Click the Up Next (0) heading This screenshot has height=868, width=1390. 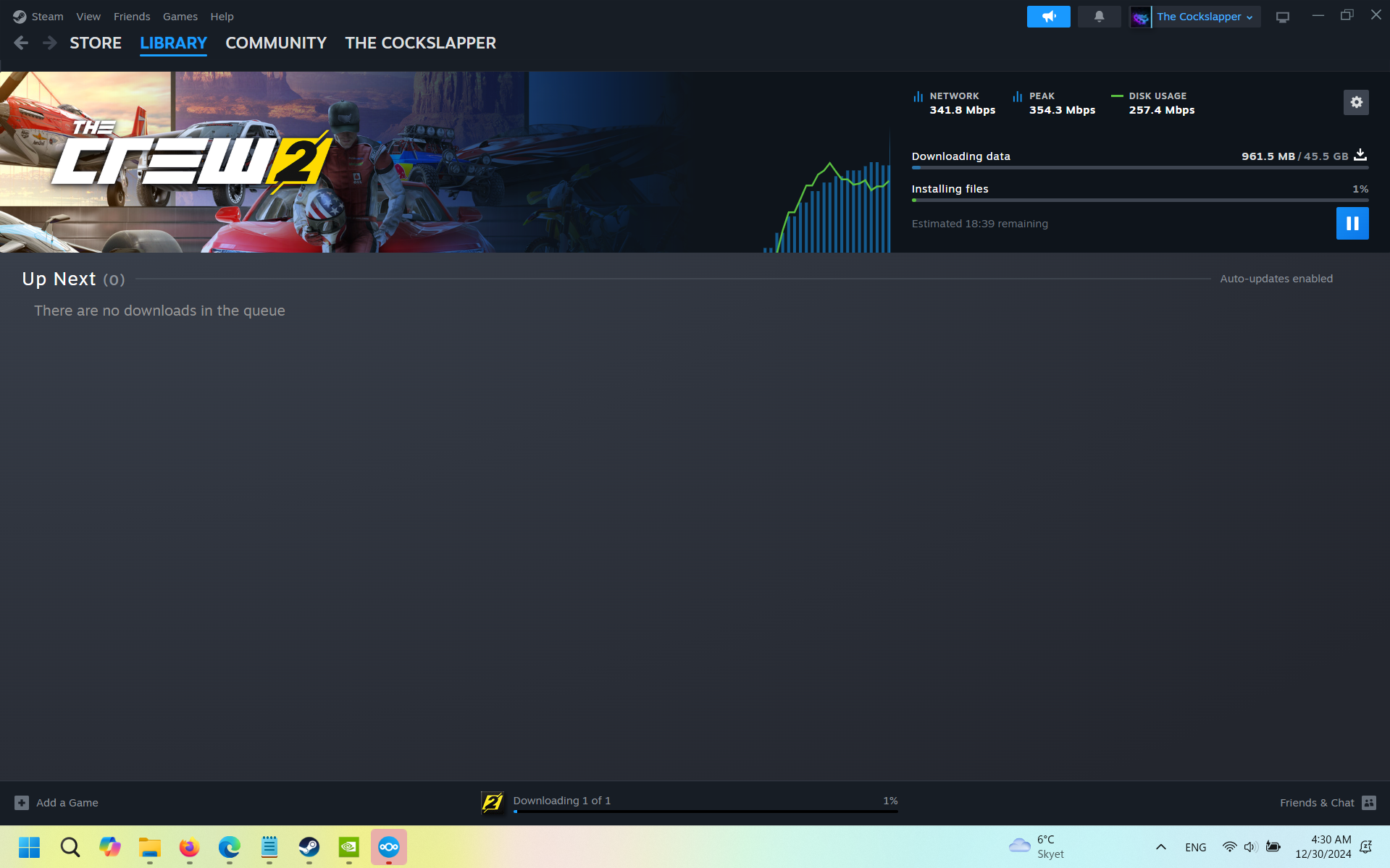73,279
